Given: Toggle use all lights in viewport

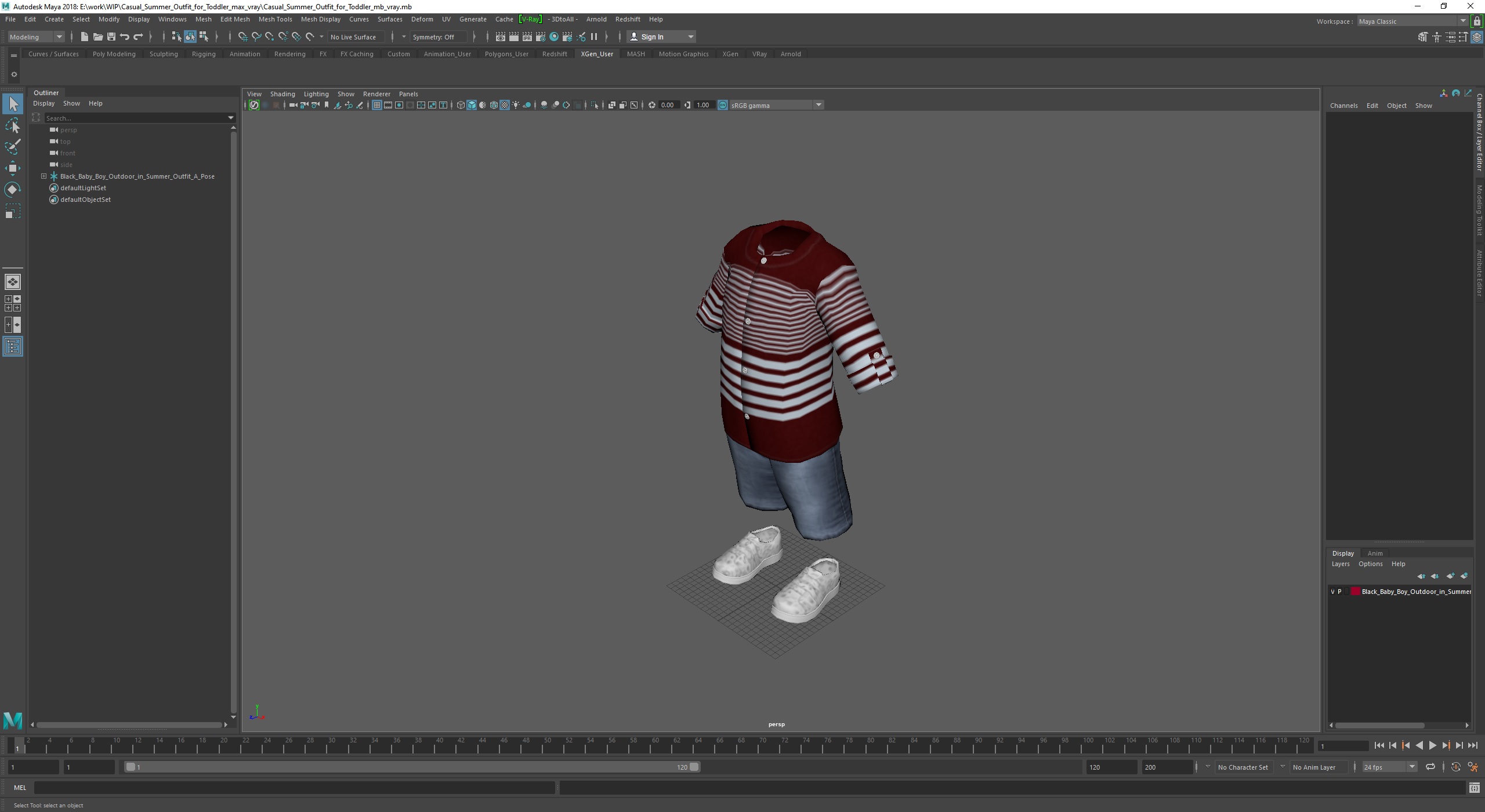Looking at the screenshot, I should tap(516, 105).
